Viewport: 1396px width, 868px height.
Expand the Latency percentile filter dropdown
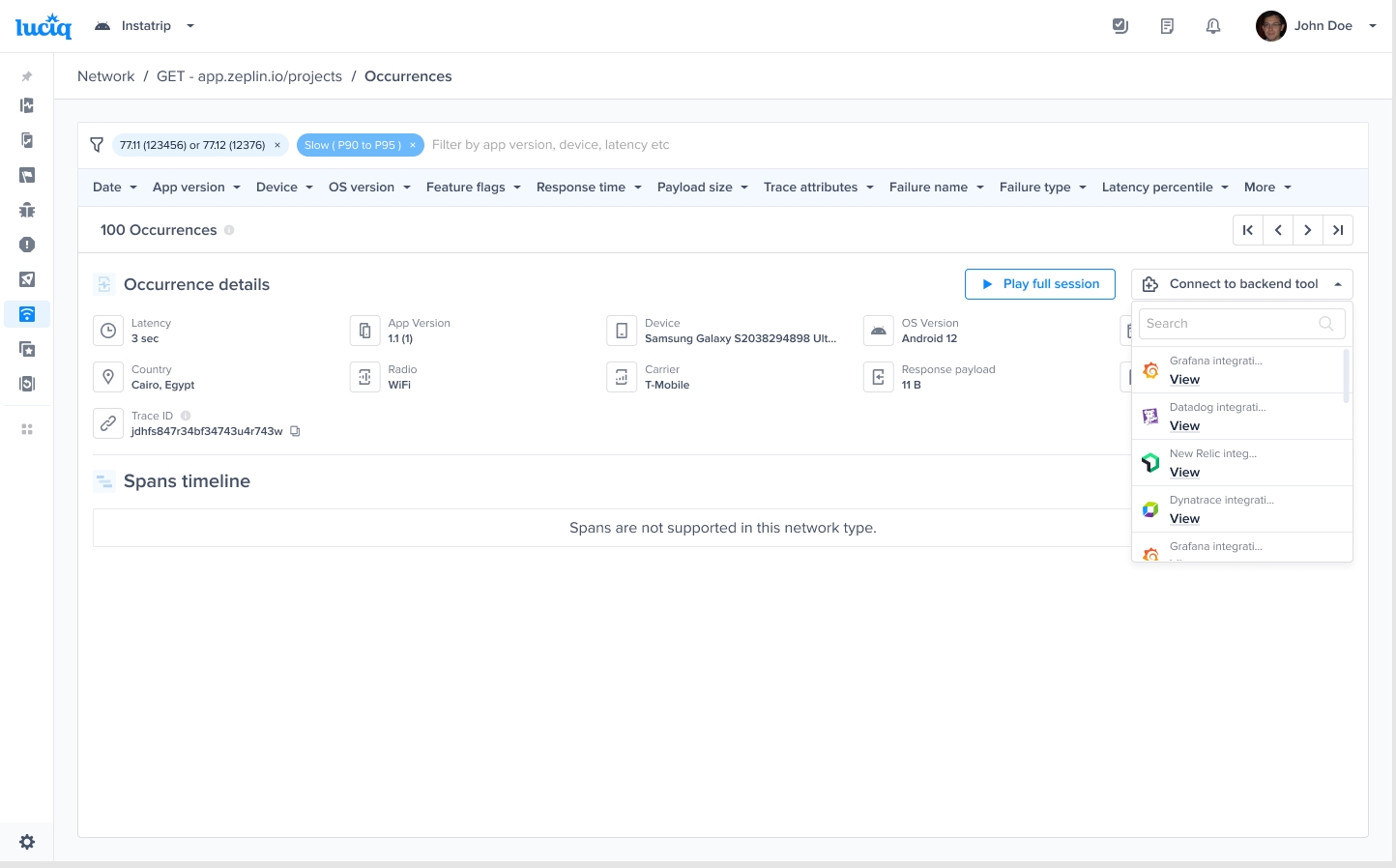[x=1165, y=188]
